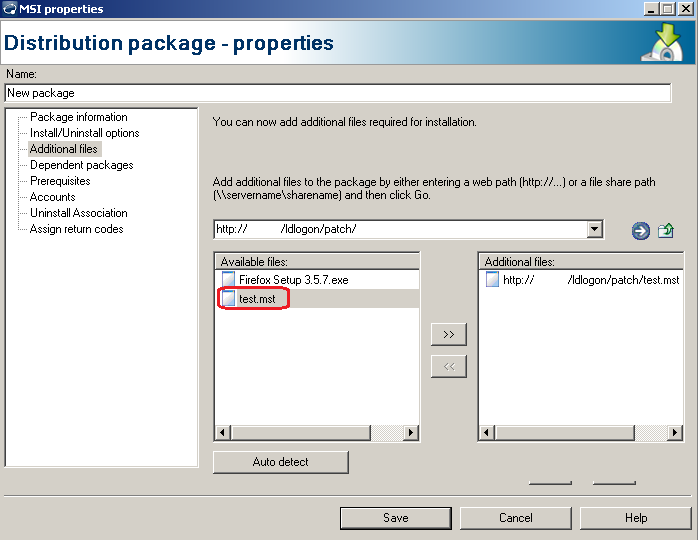Viewport: 698px width, 540px height.
Task: Click the up-folder icon beside Go
Action: (666, 231)
